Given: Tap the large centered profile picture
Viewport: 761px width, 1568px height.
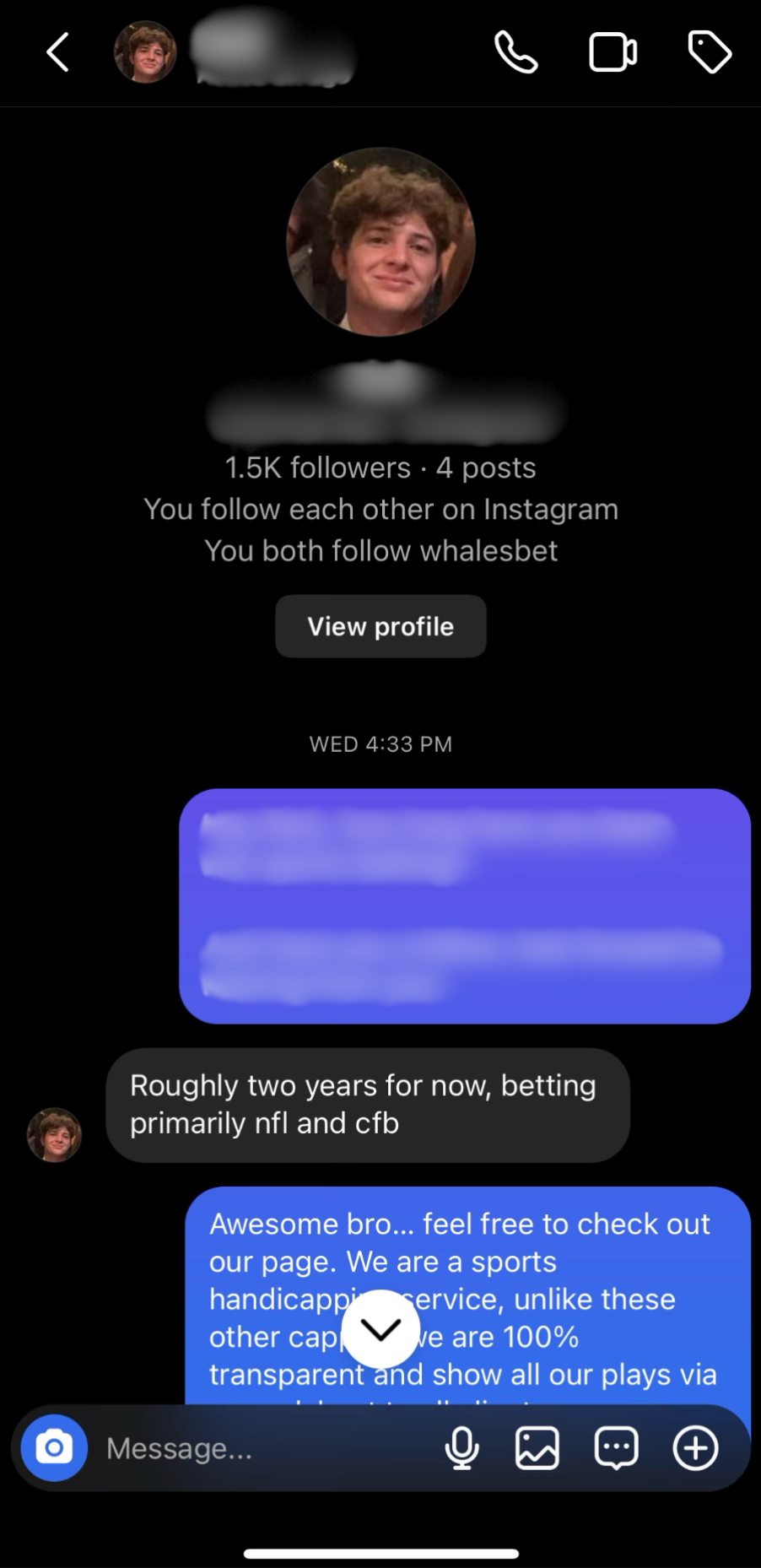Looking at the screenshot, I should click(x=380, y=242).
